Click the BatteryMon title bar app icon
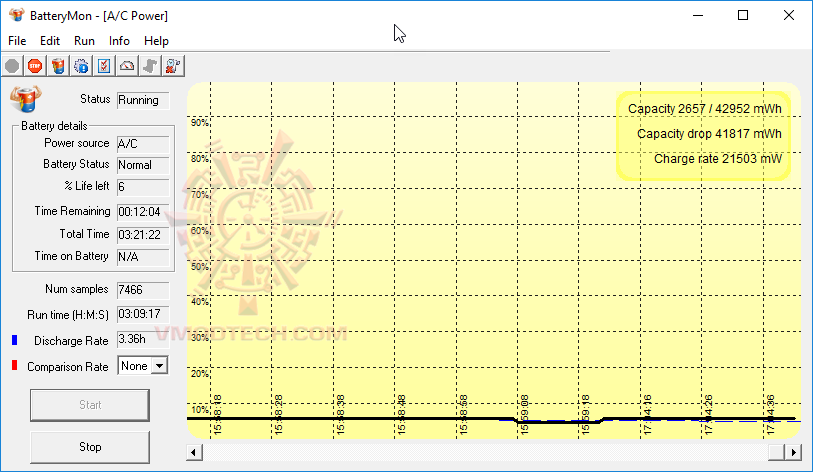The width and height of the screenshot is (813, 472). [17, 16]
